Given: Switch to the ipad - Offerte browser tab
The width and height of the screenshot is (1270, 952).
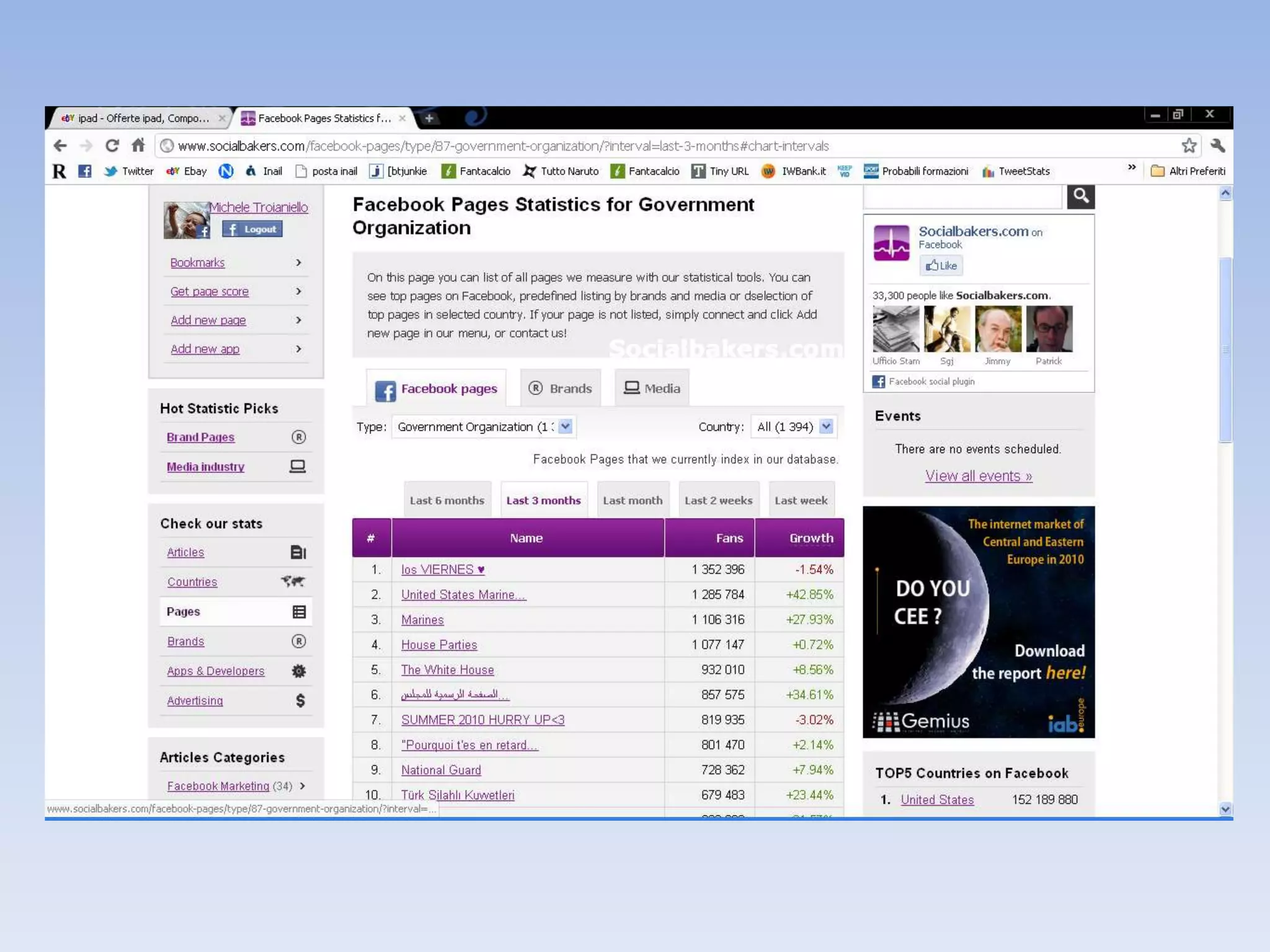Looking at the screenshot, I should tap(143, 118).
